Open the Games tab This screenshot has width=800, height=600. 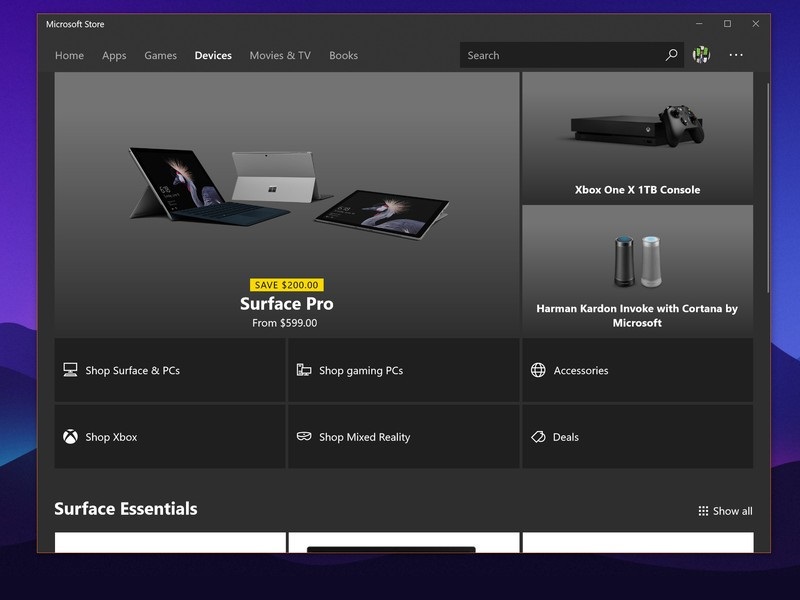pyautogui.click(x=160, y=55)
